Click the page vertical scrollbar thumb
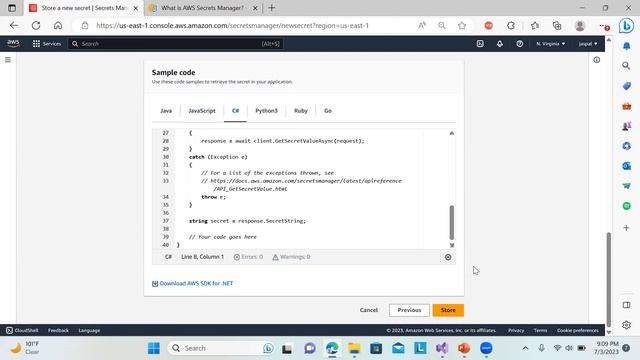640x360 pixels. pos(609,280)
